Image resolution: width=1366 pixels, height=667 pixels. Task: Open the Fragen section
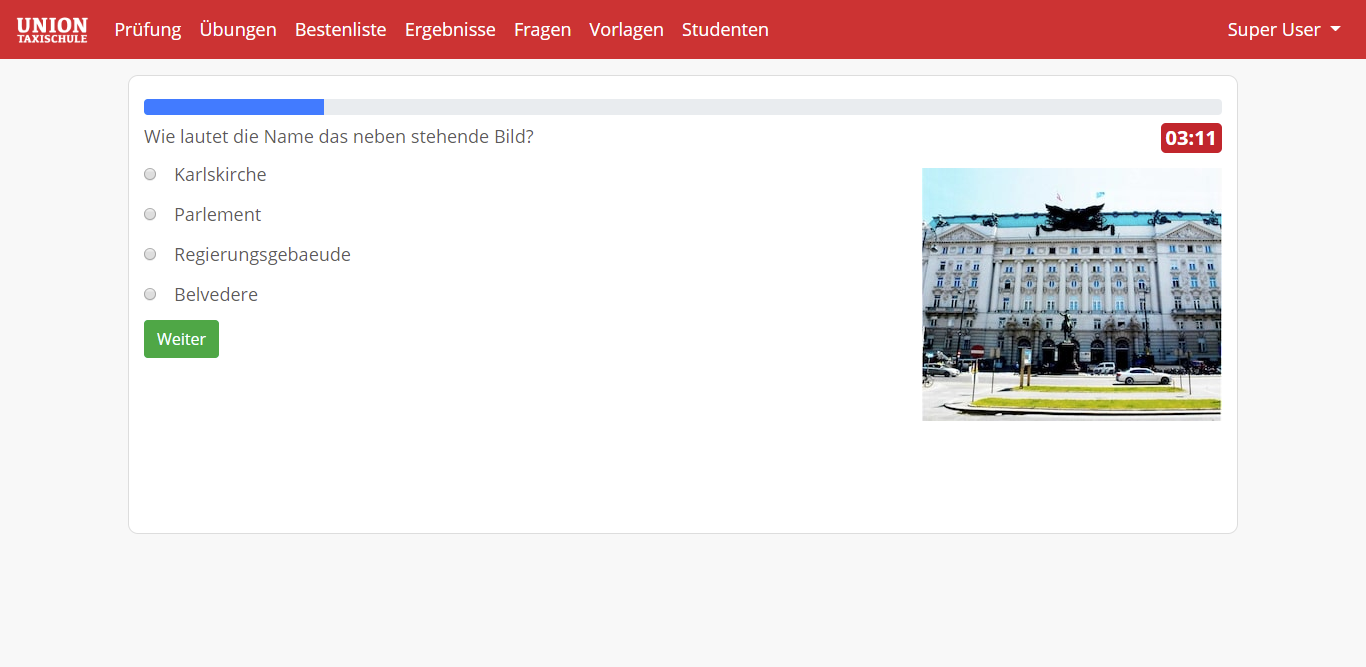(x=542, y=30)
